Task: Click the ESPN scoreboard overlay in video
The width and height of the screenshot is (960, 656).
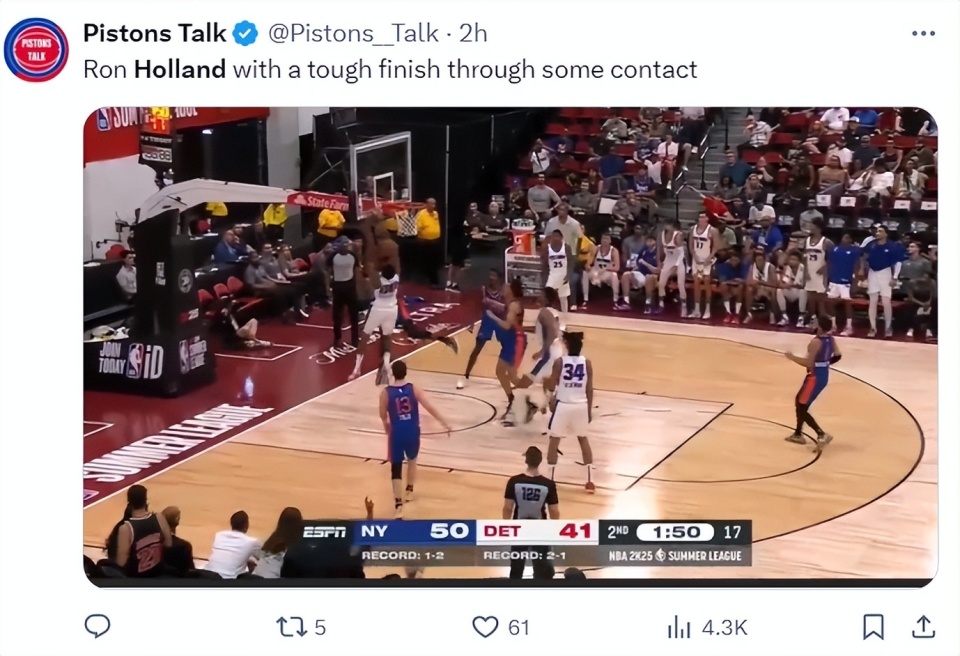Action: coord(527,543)
